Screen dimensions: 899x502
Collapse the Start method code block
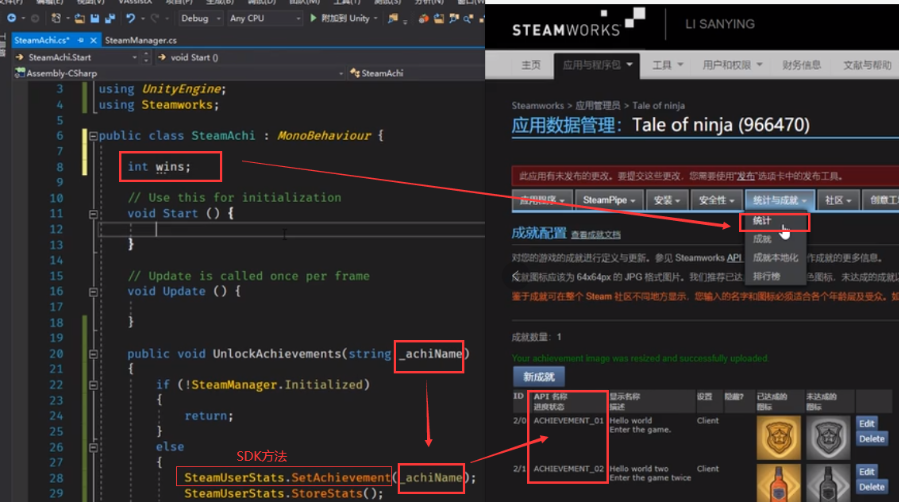(x=93, y=214)
